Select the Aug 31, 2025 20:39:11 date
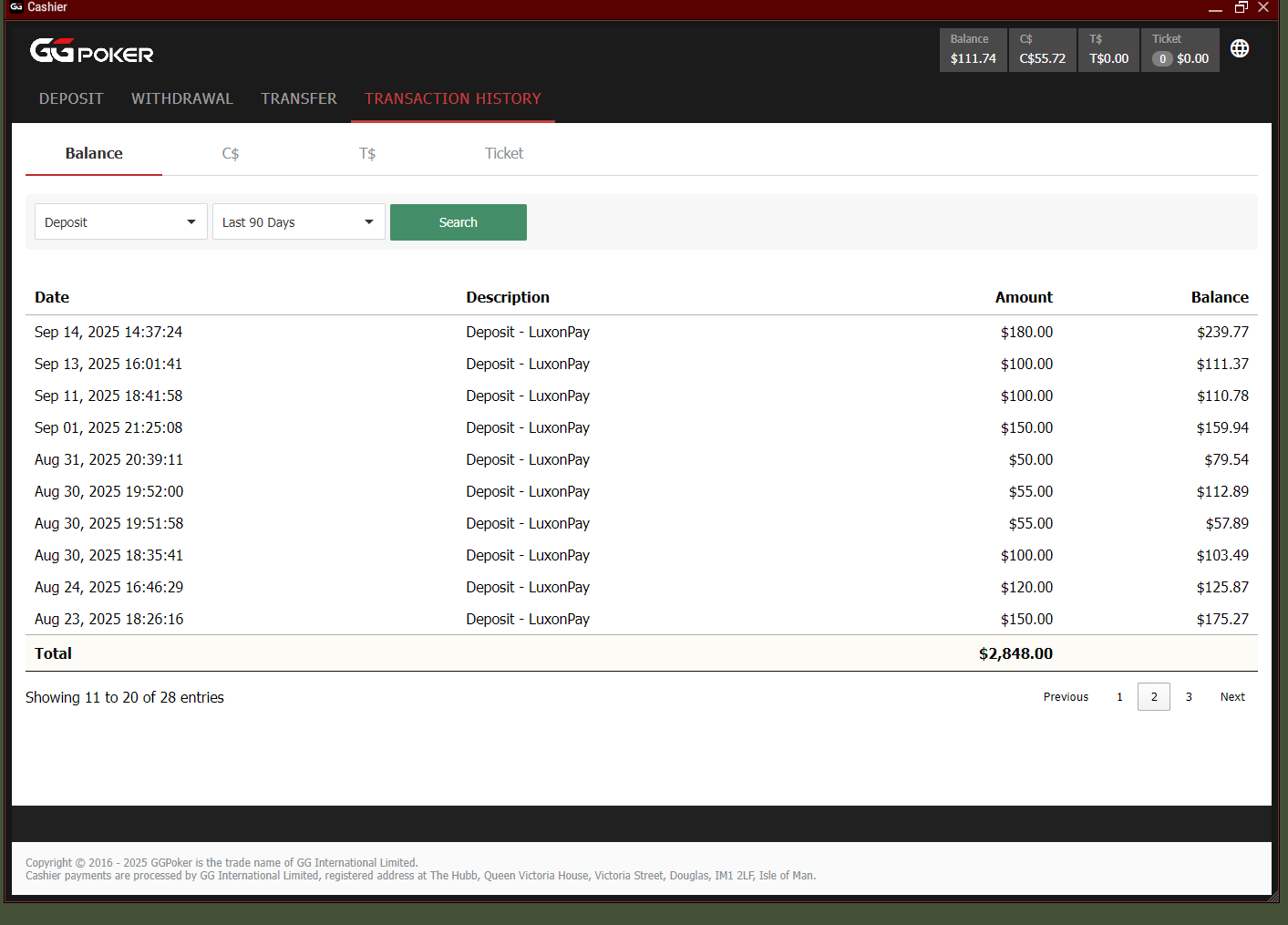1288x925 pixels. pyautogui.click(x=108, y=459)
